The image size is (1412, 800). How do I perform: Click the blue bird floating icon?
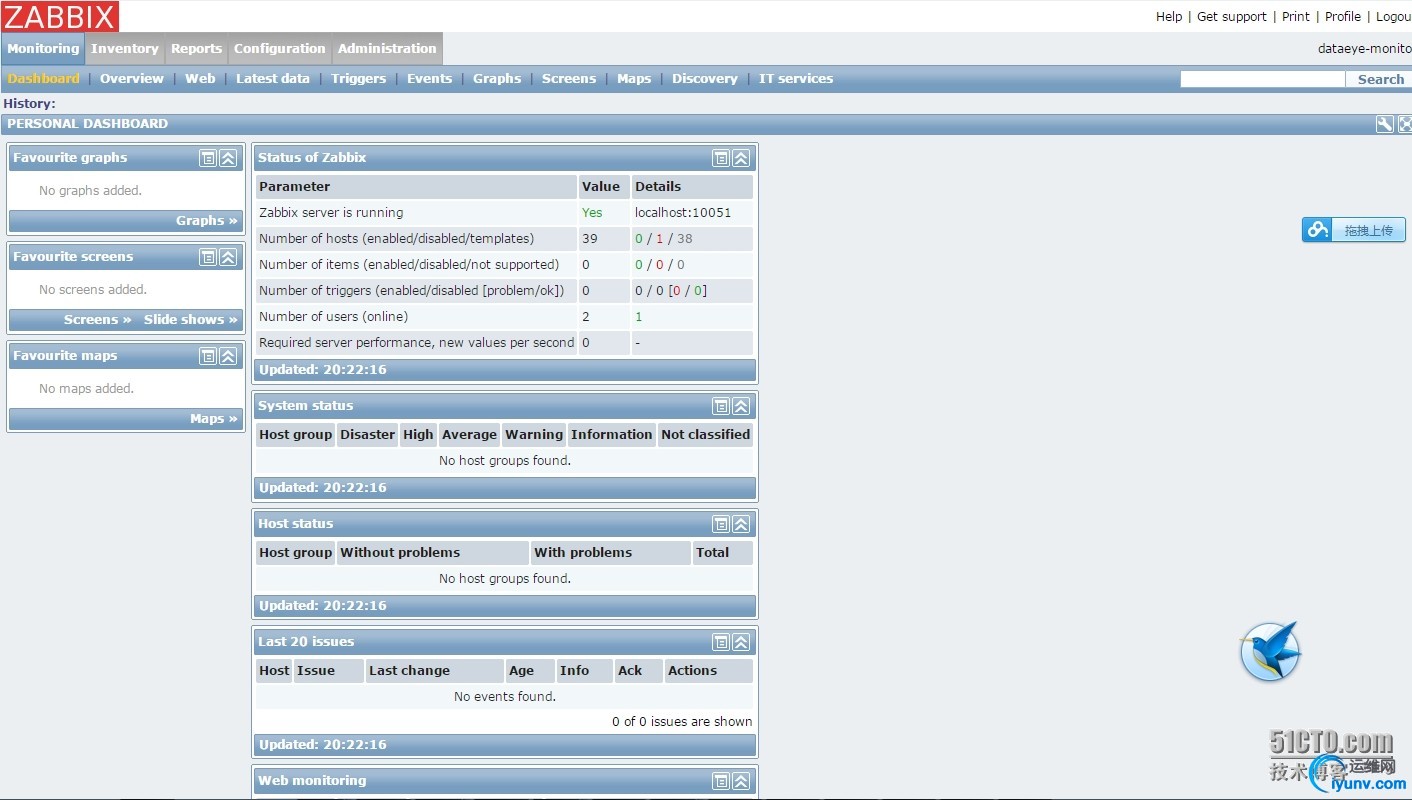coord(1270,652)
